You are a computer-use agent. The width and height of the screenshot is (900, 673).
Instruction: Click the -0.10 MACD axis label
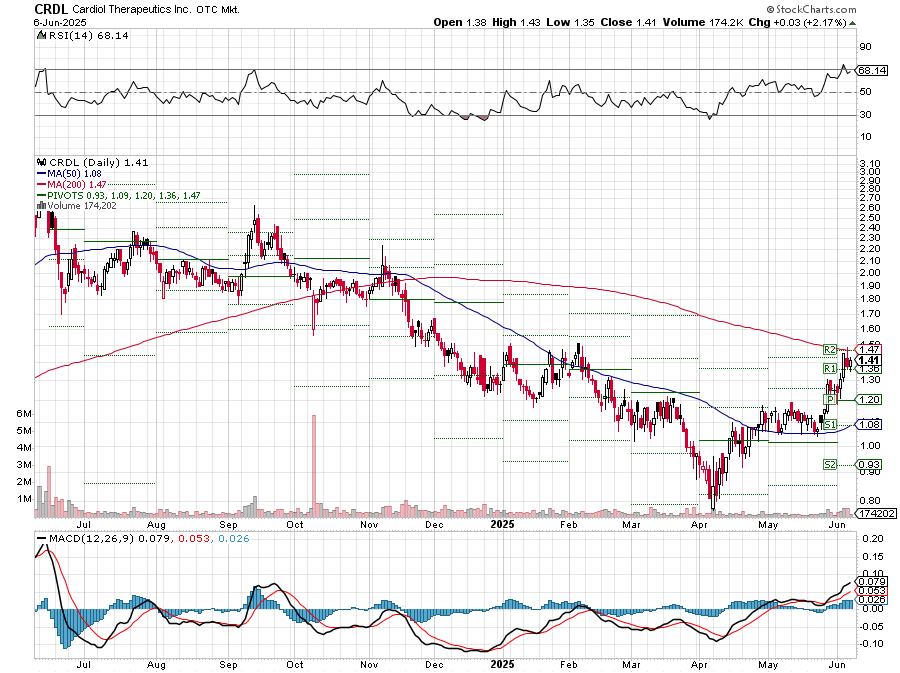[x=871, y=643]
